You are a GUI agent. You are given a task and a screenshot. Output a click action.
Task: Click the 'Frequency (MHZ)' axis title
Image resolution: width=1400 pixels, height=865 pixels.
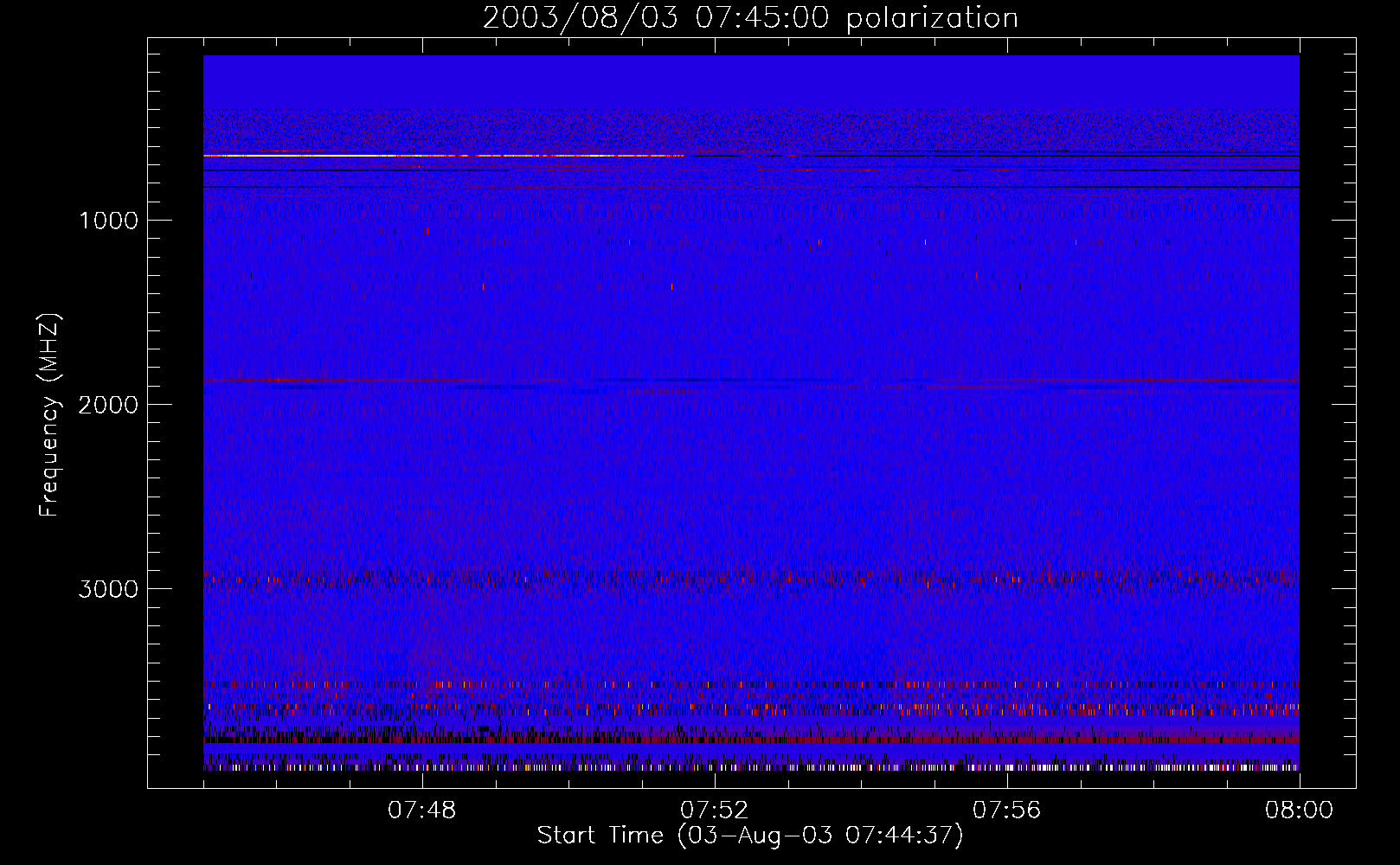point(50,415)
